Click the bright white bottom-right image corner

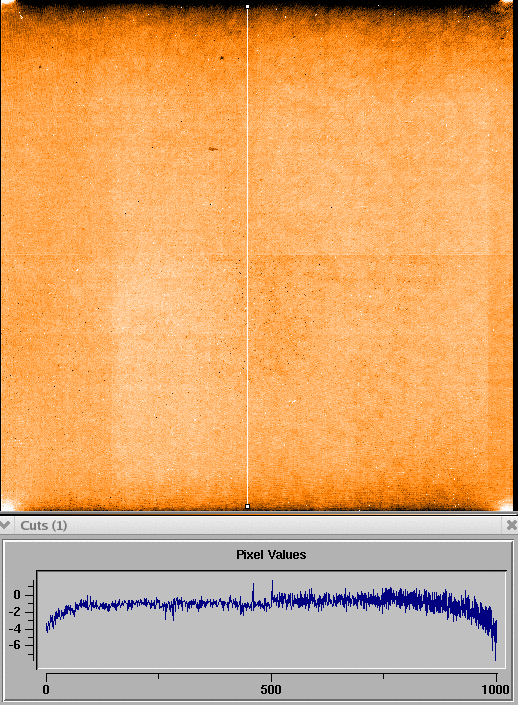[x=507, y=506]
